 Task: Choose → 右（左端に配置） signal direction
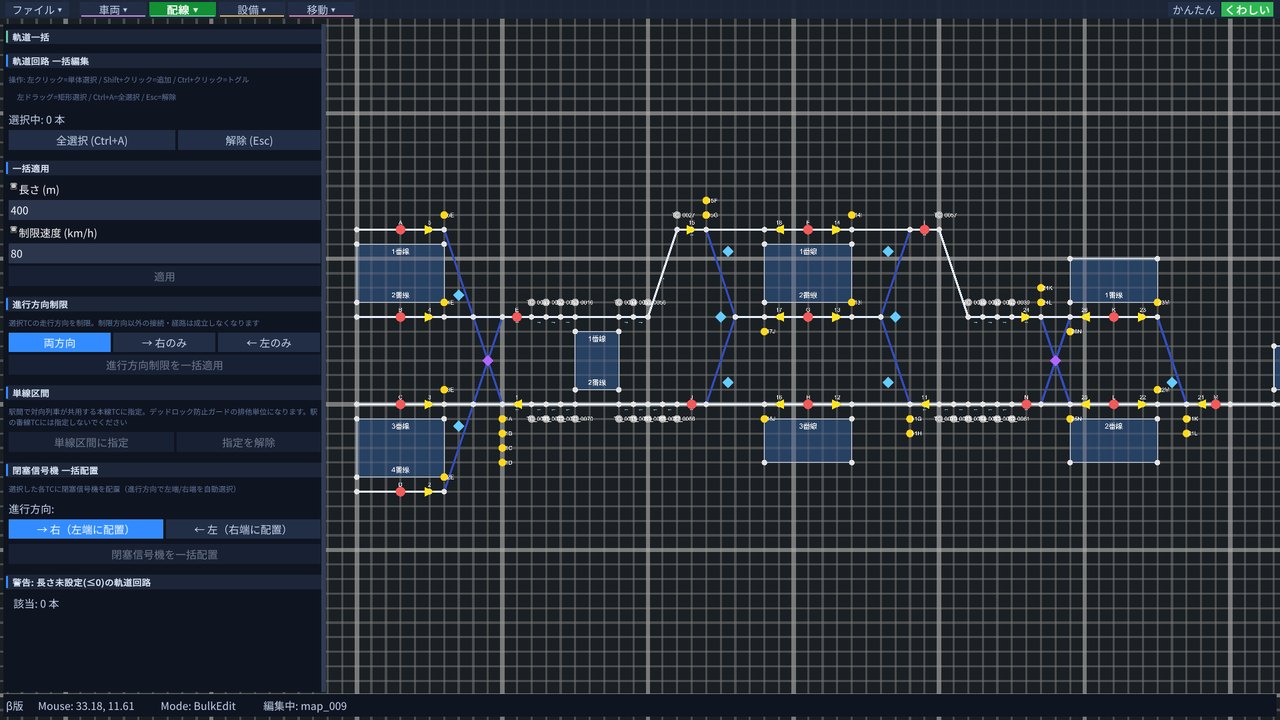[x=85, y=529]
